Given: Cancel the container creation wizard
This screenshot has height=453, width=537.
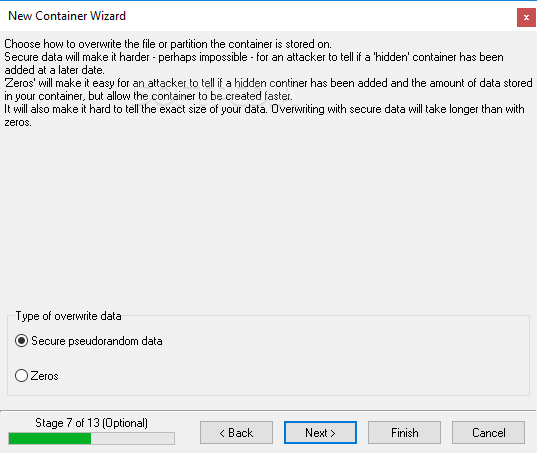Looking at the screenshot, I should click(x=488, y=433).
